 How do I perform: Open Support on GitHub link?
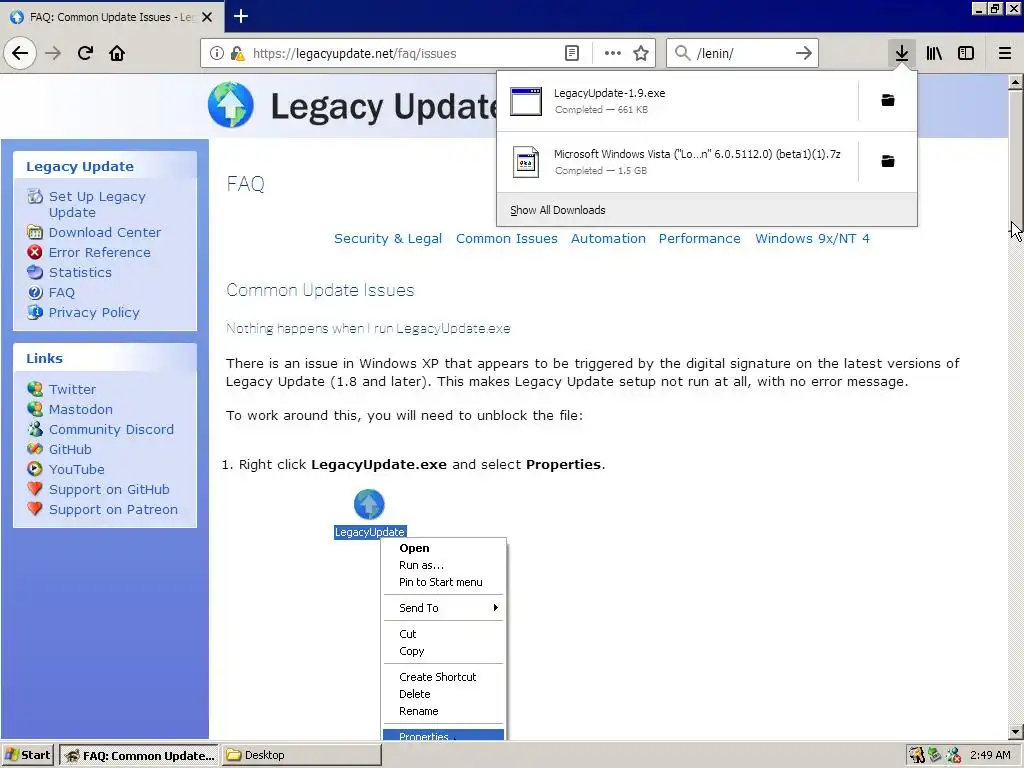(109, 490)
